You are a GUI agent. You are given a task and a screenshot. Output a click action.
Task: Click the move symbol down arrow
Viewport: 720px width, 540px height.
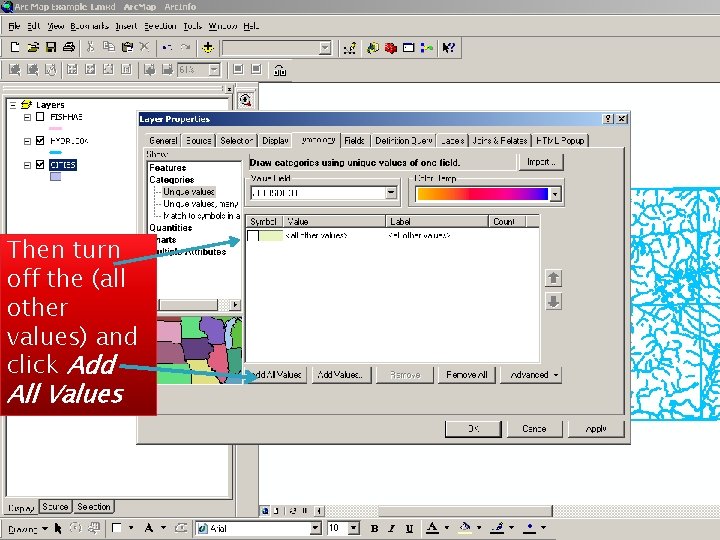click(x=553, y=302)
